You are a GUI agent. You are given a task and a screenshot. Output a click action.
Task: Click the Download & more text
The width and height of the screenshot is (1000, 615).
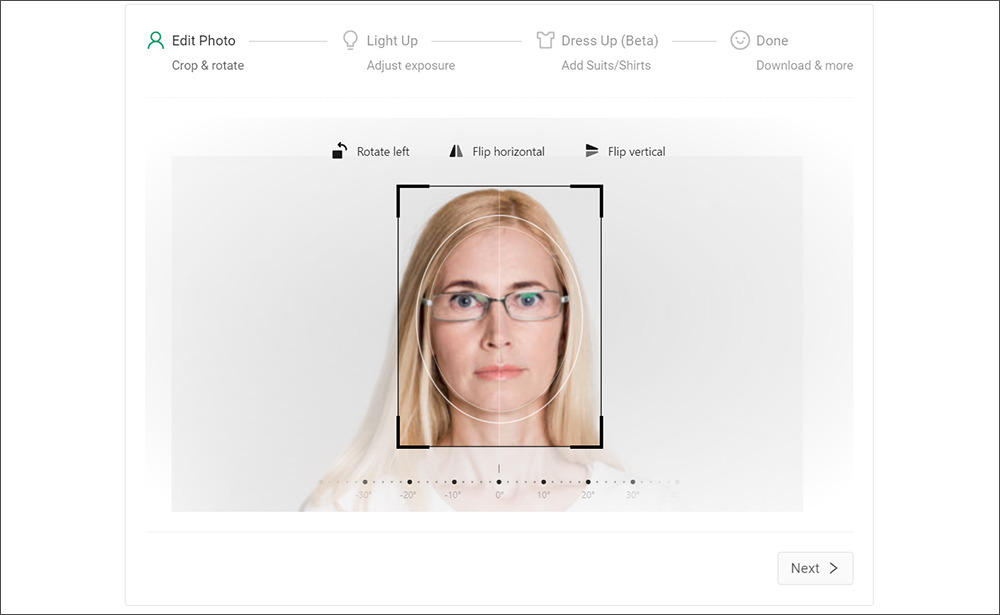805,64
